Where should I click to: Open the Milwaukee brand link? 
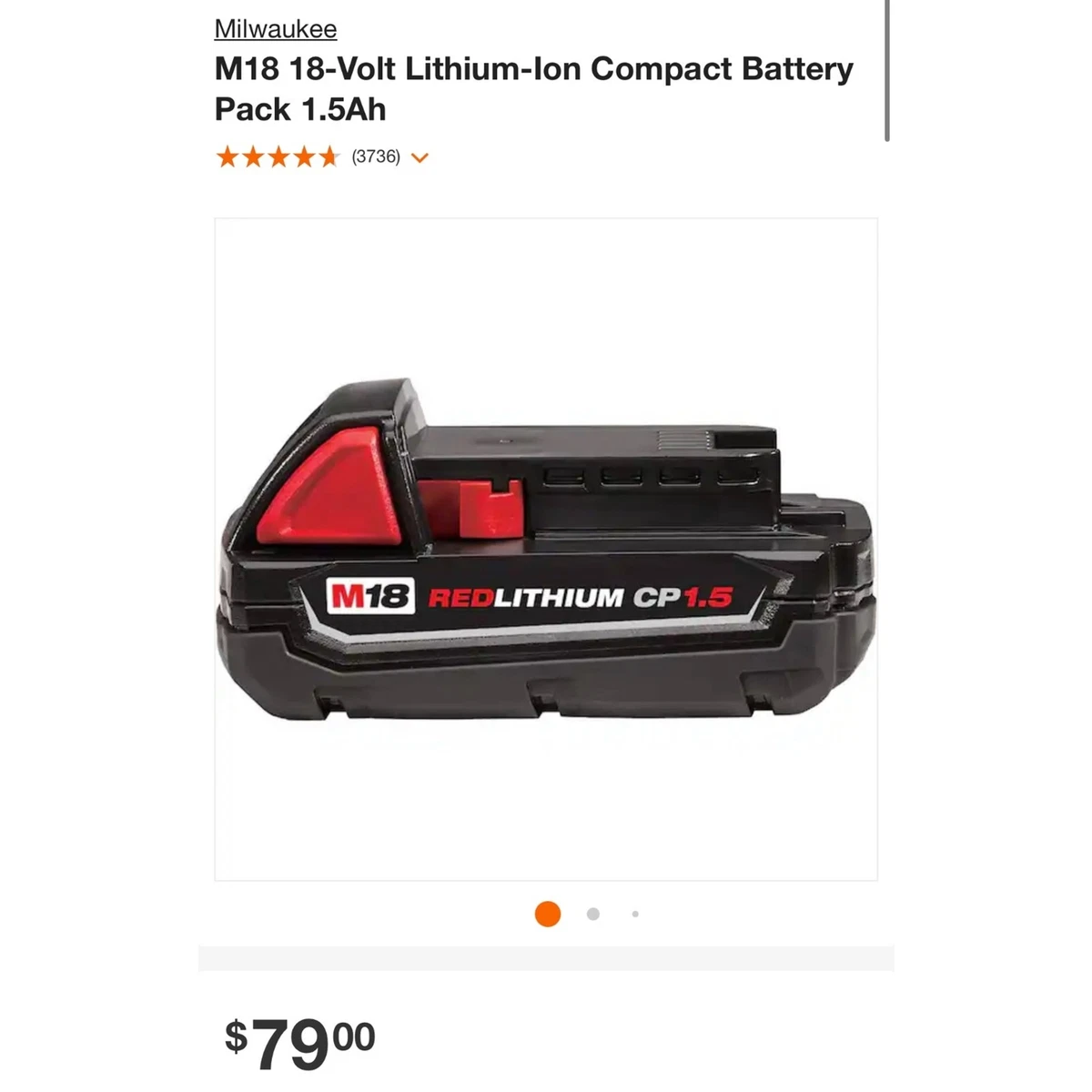276,29
